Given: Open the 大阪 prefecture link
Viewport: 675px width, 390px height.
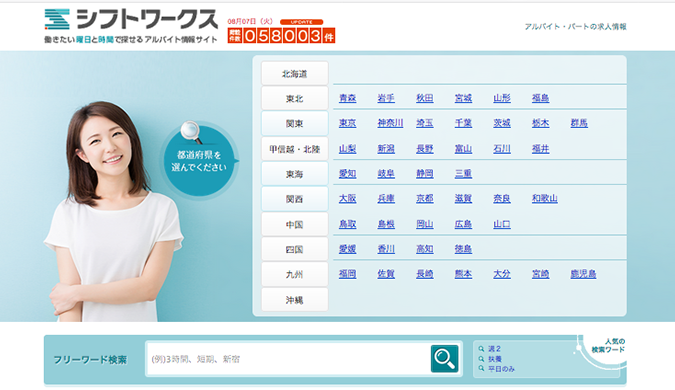Looking at the screenshot, I should click(x=347, y=198).
